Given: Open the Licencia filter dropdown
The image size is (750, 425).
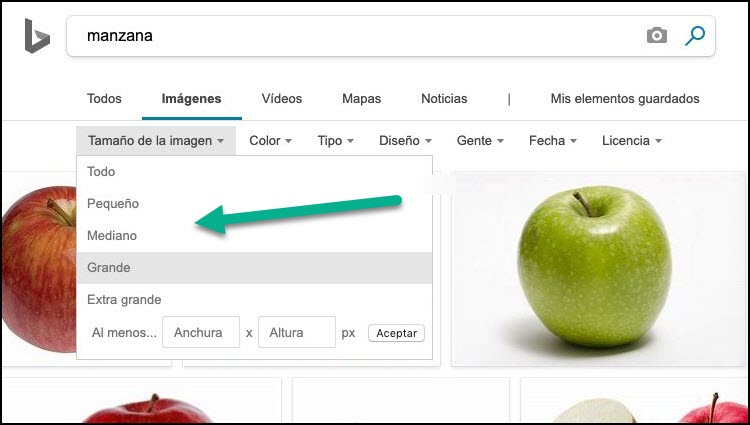Looking at the screenshot, I should point(631,141).
